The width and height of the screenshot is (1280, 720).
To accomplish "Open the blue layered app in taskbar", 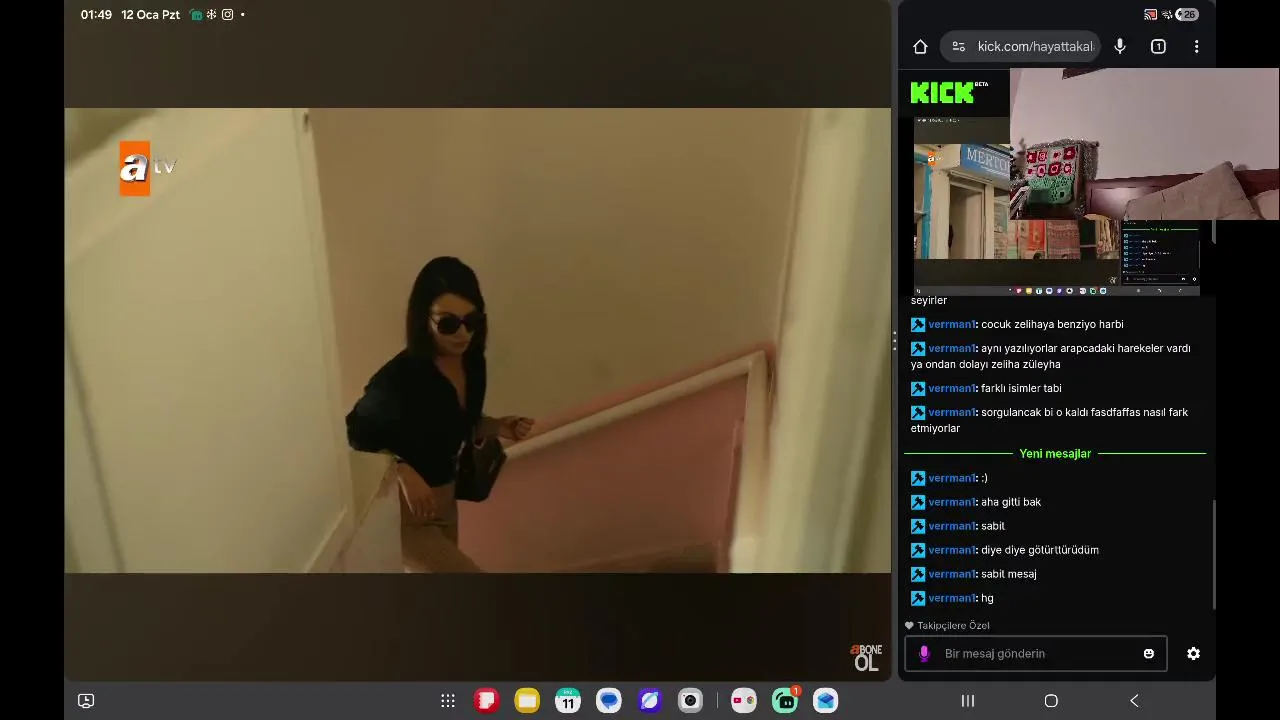I will [x=825, y=701].
